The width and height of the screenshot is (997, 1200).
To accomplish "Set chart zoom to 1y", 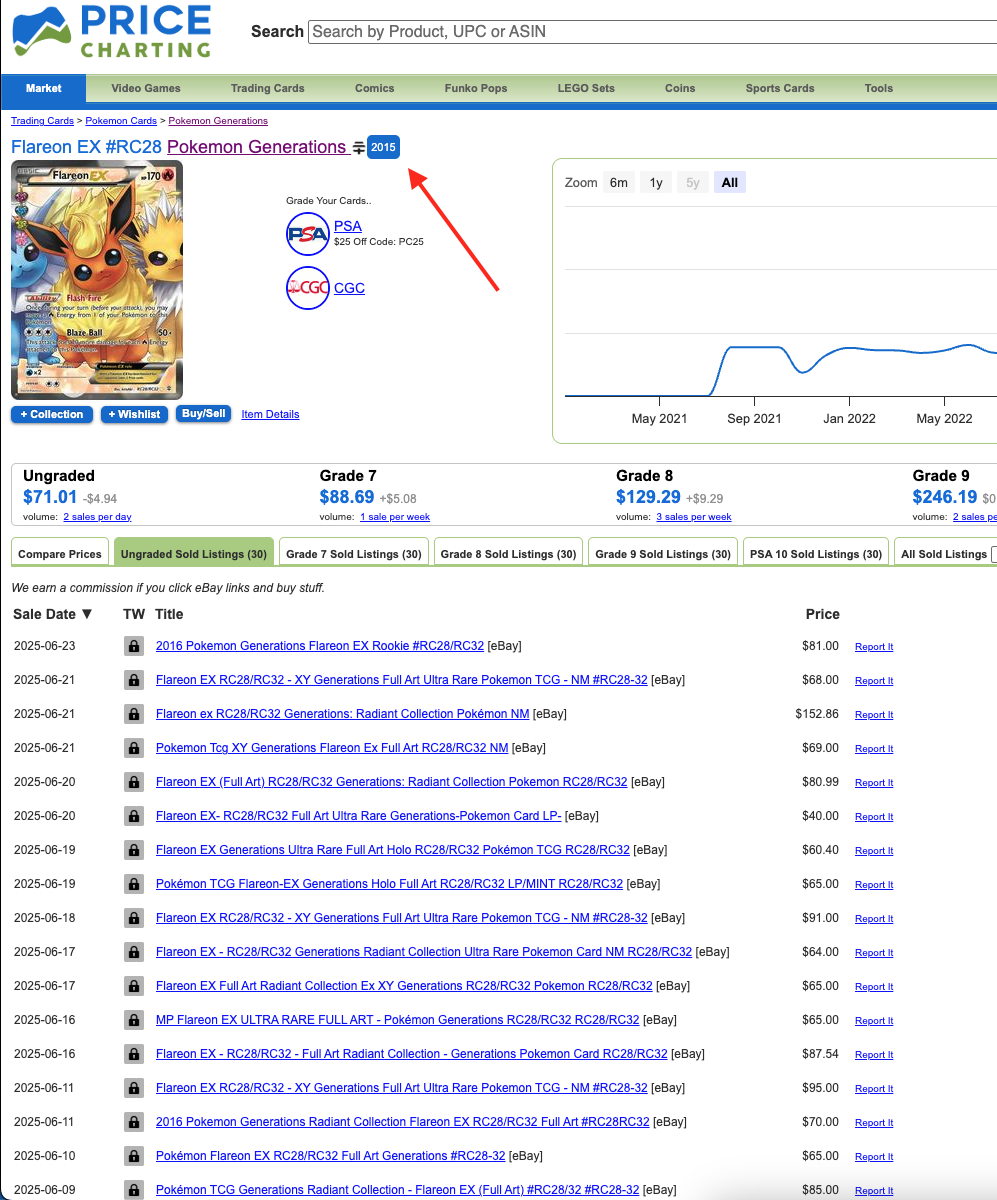I will (x=656, y=182).
